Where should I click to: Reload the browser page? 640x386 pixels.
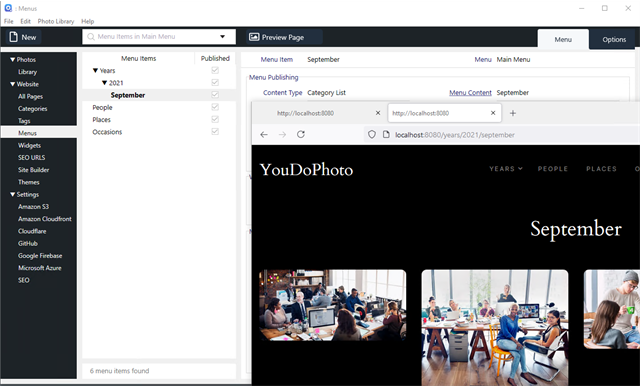click(x=301, y=134)
